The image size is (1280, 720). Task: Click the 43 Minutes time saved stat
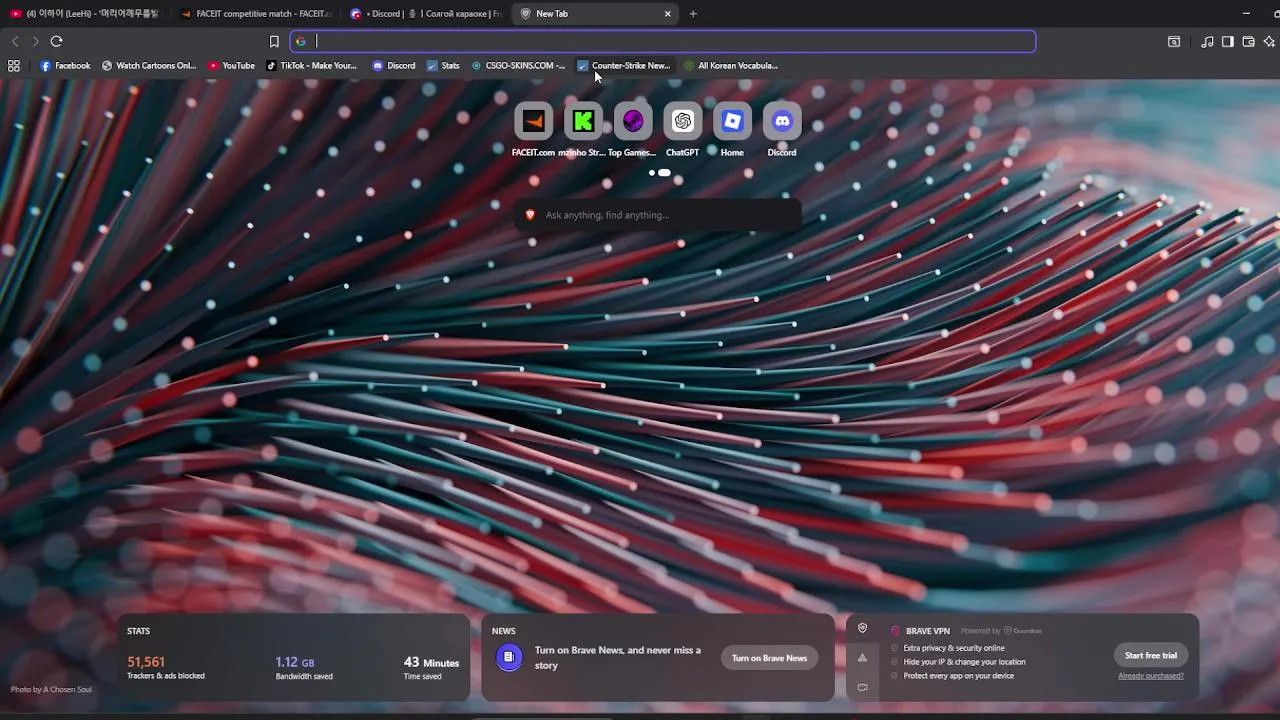tap(431, 668)
